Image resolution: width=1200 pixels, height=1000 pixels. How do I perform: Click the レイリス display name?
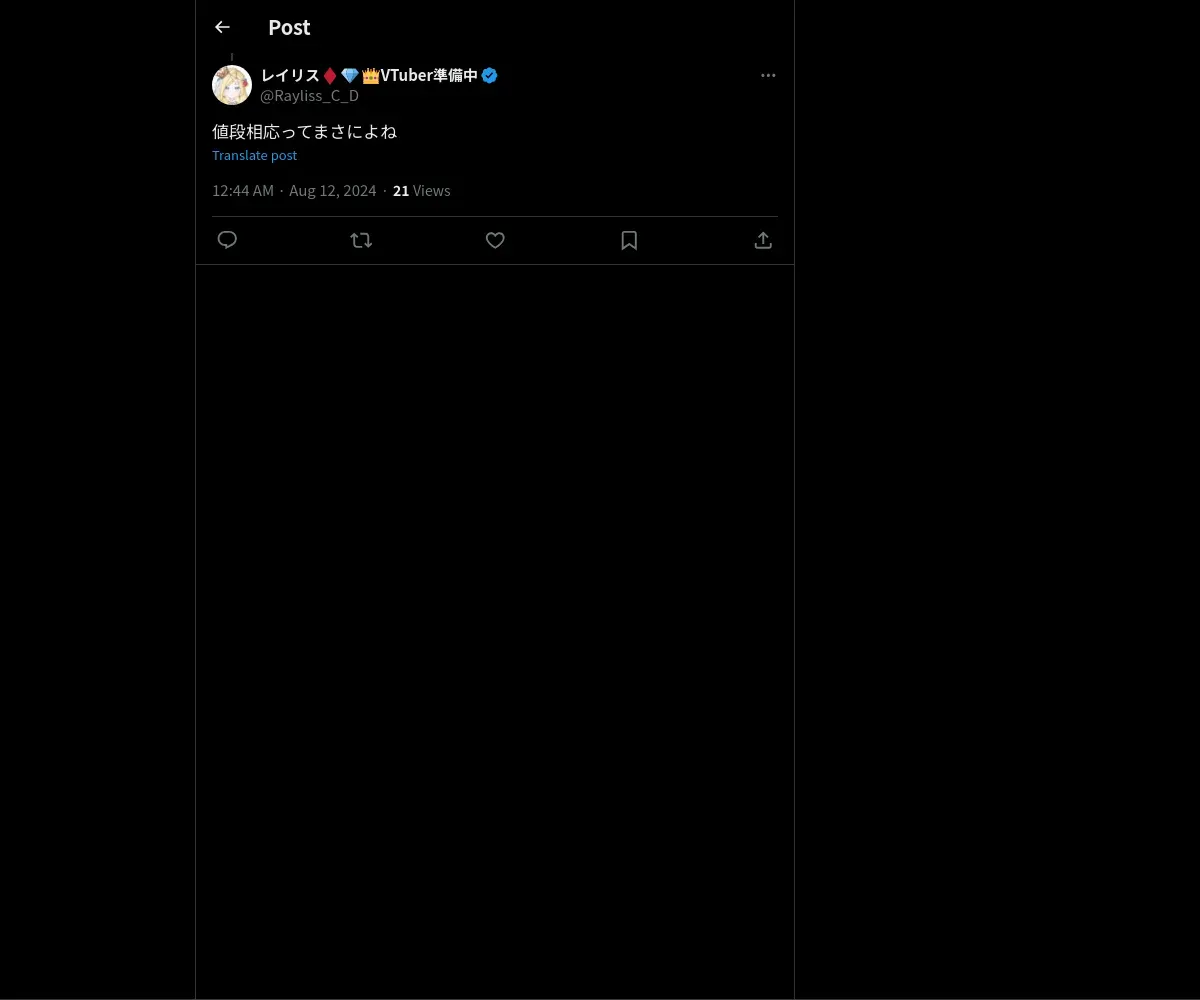pos(290,75)
